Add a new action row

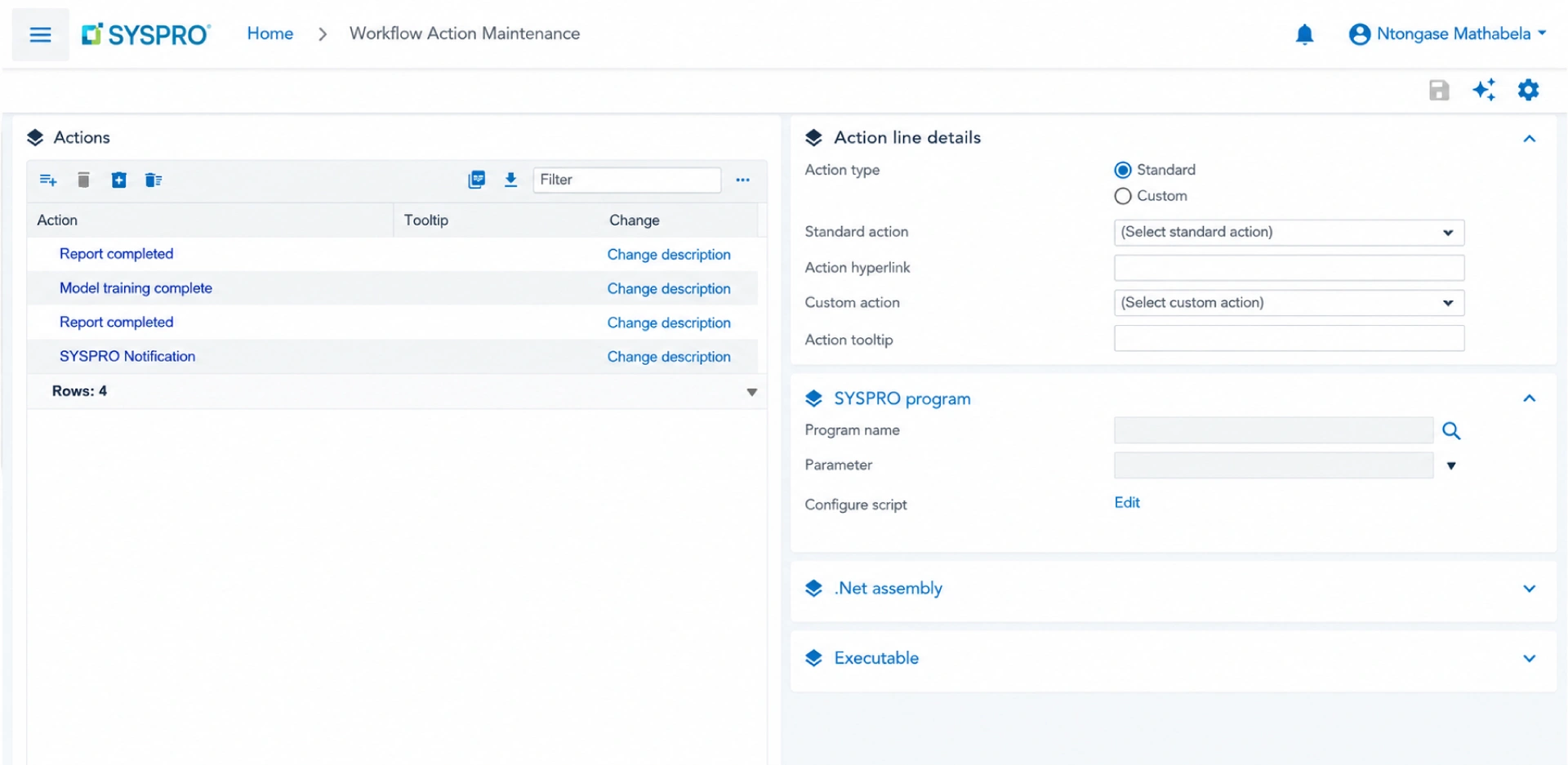48,180
